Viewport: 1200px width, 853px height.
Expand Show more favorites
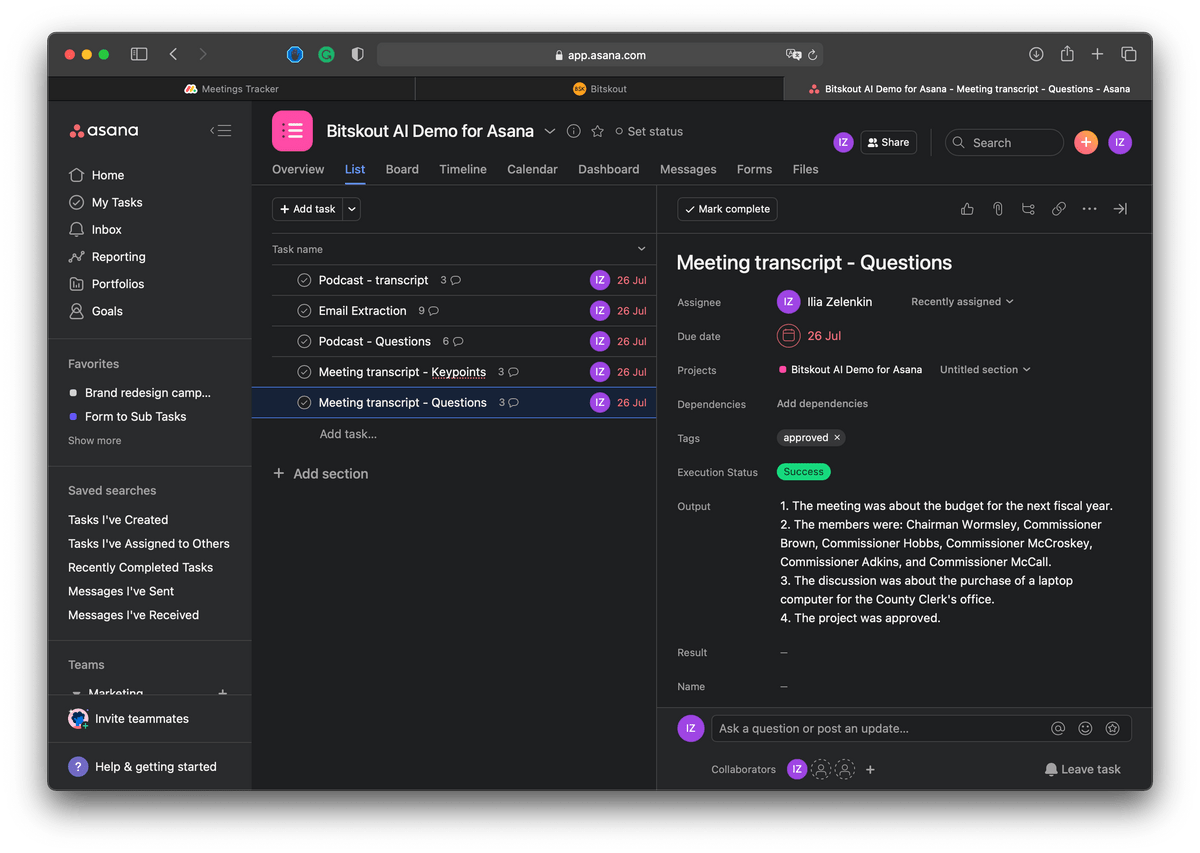coord(95,441)
